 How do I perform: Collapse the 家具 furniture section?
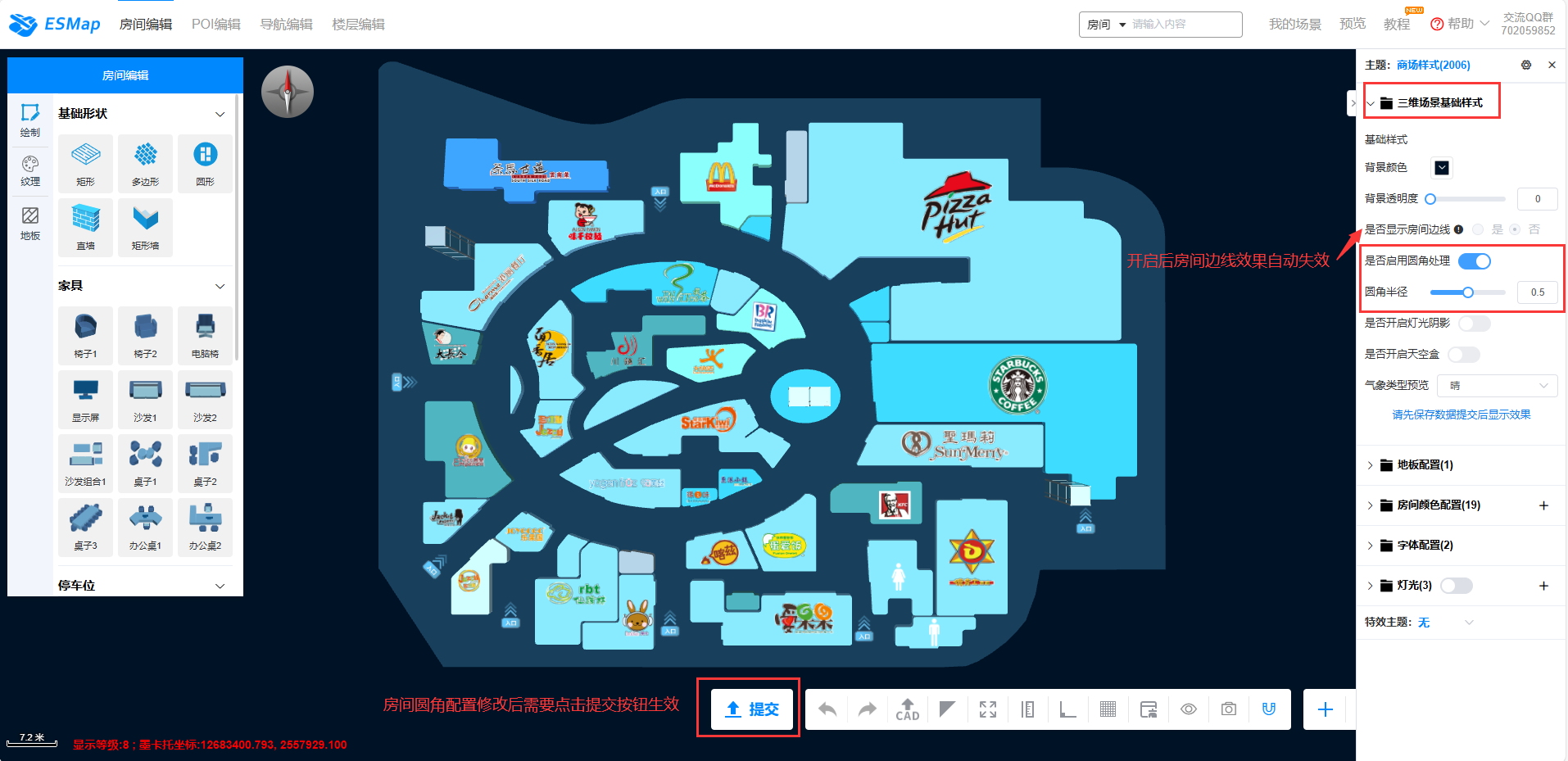pyautogui.click(x=220, y=286)
